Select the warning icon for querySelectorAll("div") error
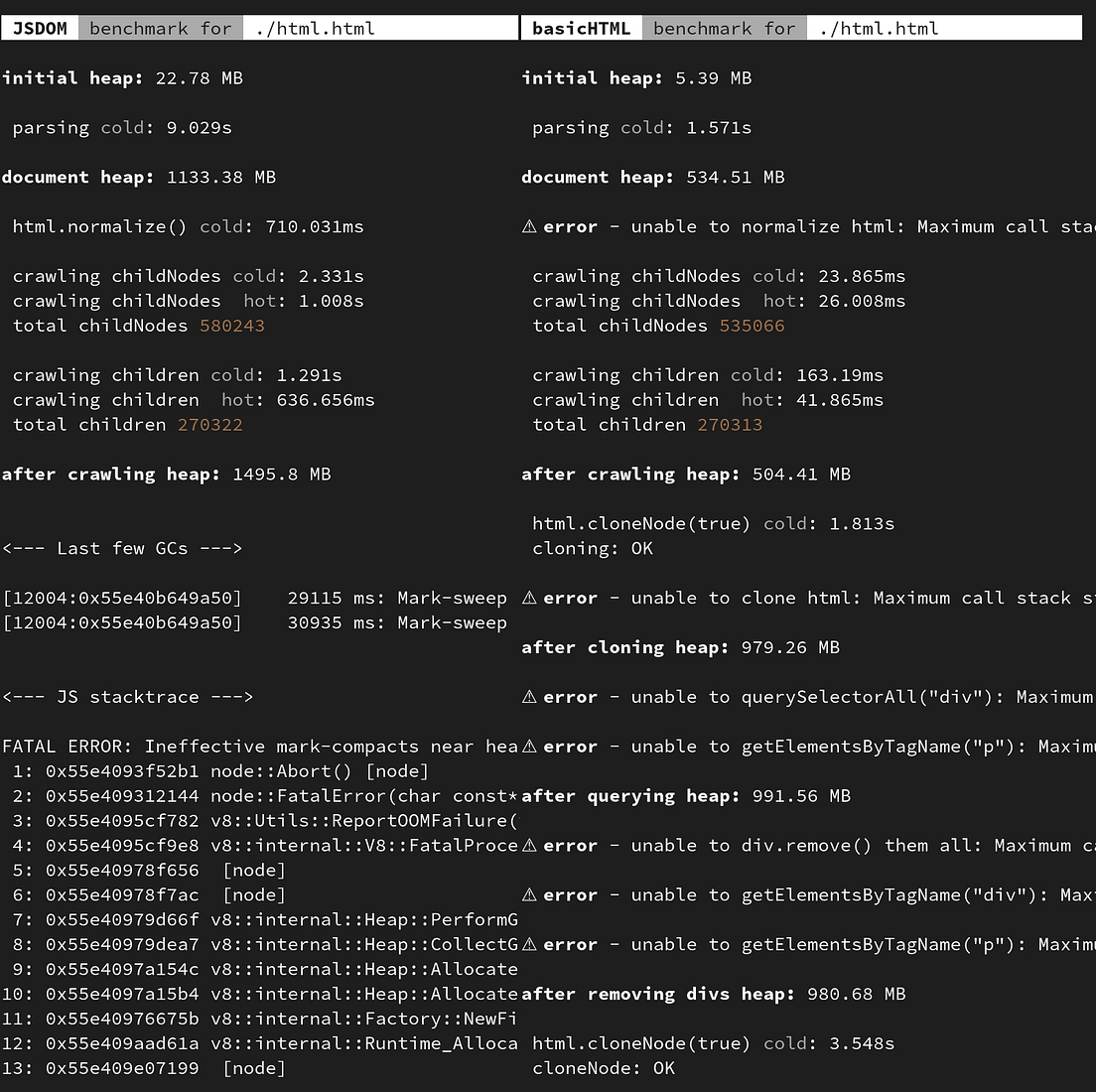 [x=530, y=697]
